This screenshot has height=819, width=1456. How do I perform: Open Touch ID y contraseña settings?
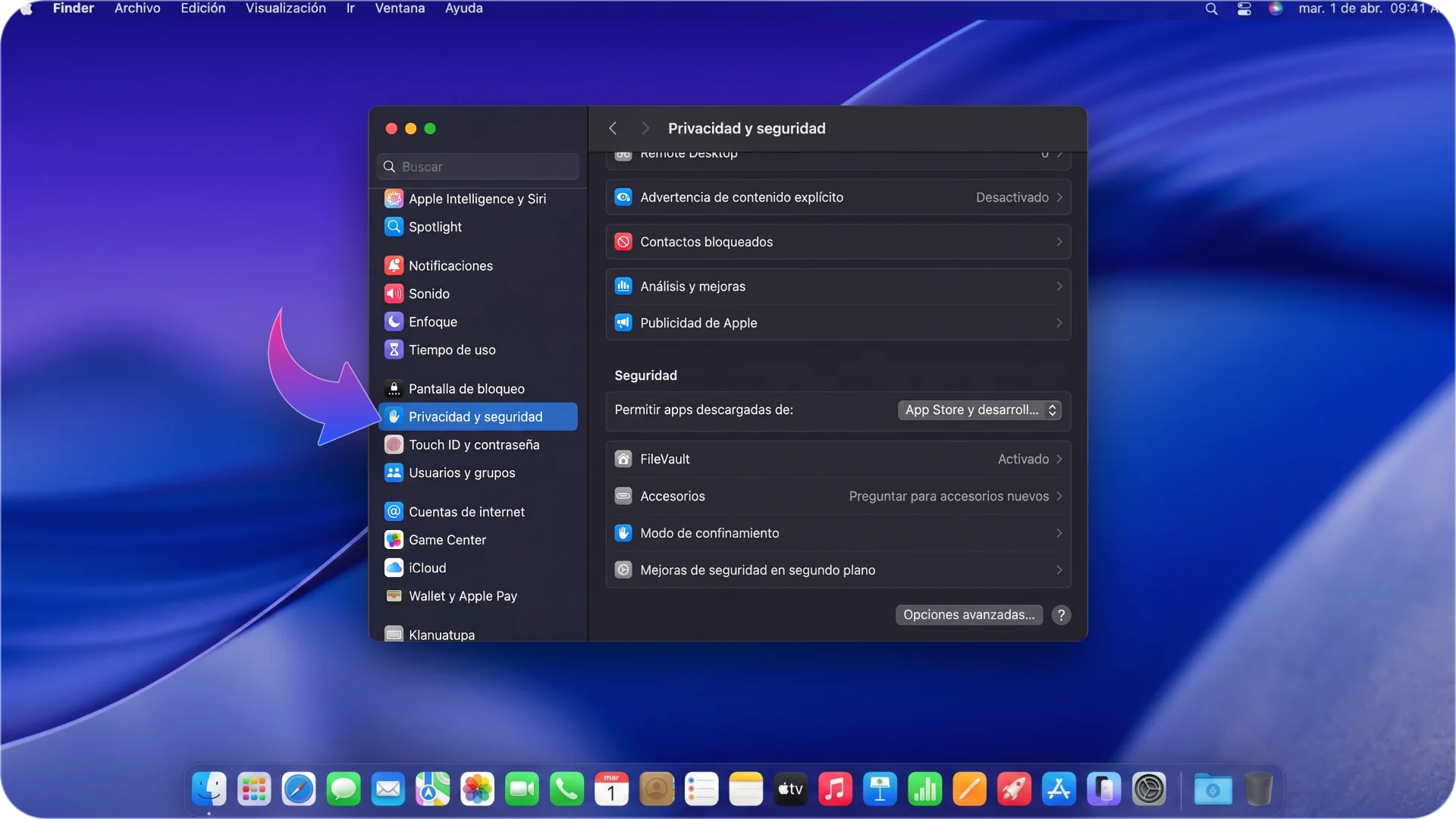pyautogui.click(x=478, y=444)
